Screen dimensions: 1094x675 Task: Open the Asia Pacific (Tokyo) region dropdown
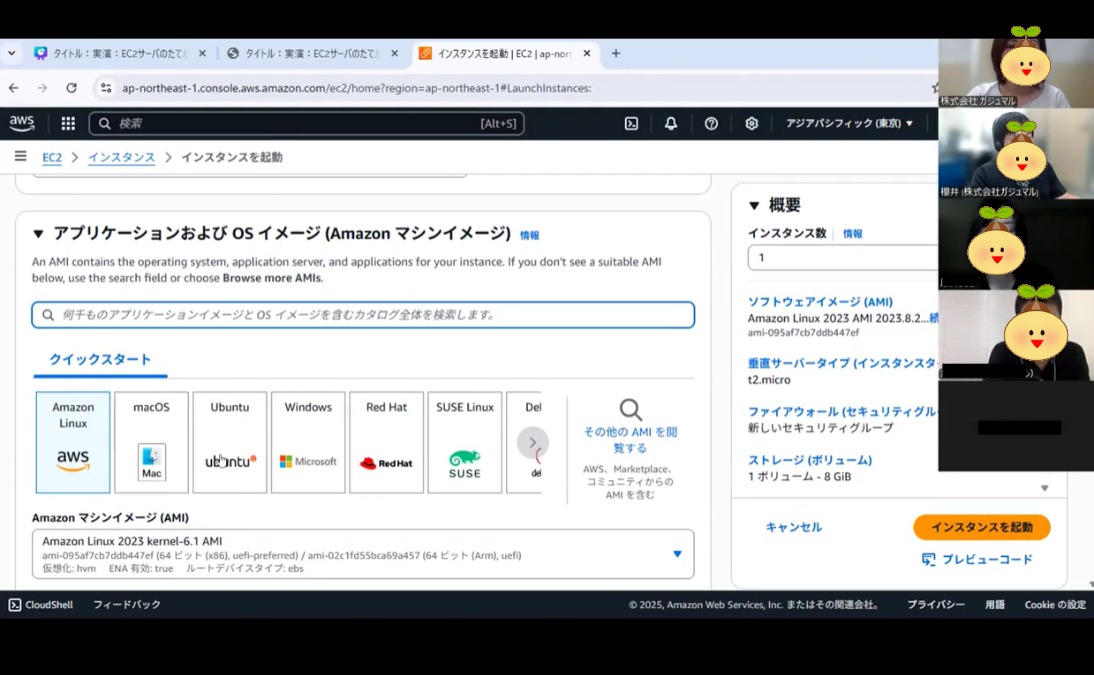coord(849,123)
